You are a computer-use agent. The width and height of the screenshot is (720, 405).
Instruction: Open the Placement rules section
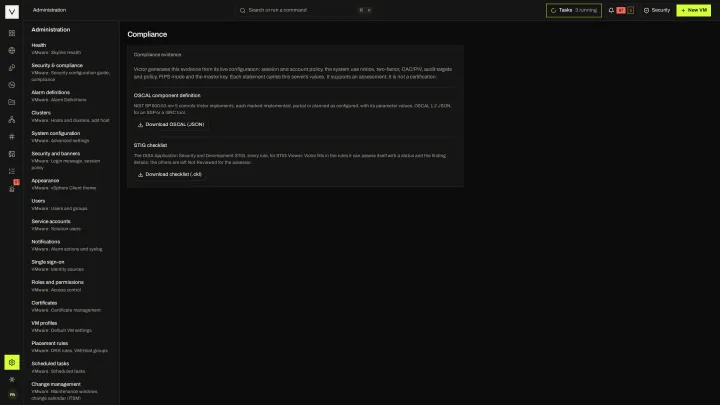click(x=71, y=347)
